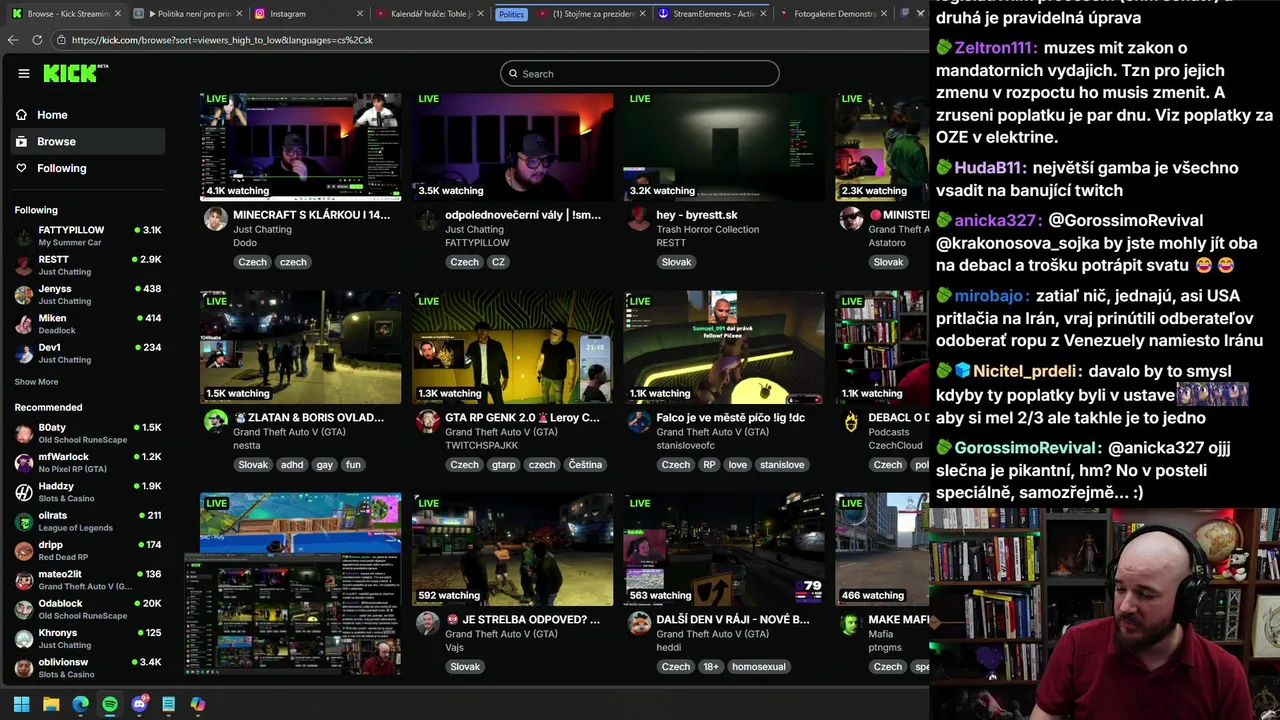Open Falco je ve městě stream thumbnail

pos(725,347)
